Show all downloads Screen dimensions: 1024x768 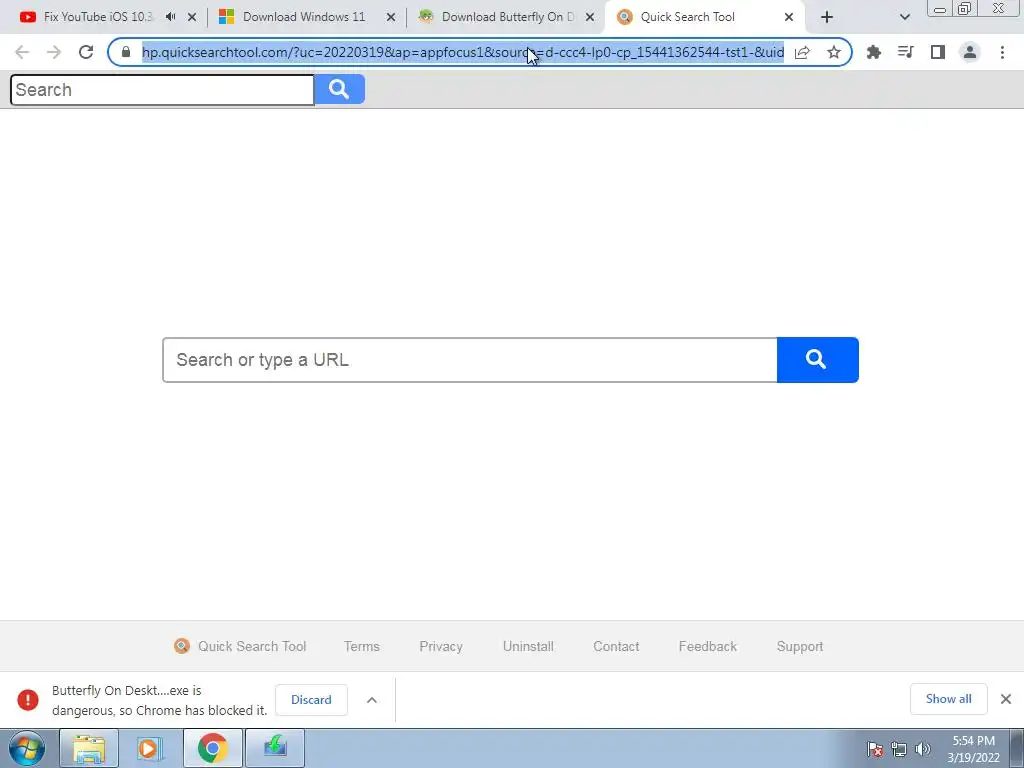(x=948, y=699)
